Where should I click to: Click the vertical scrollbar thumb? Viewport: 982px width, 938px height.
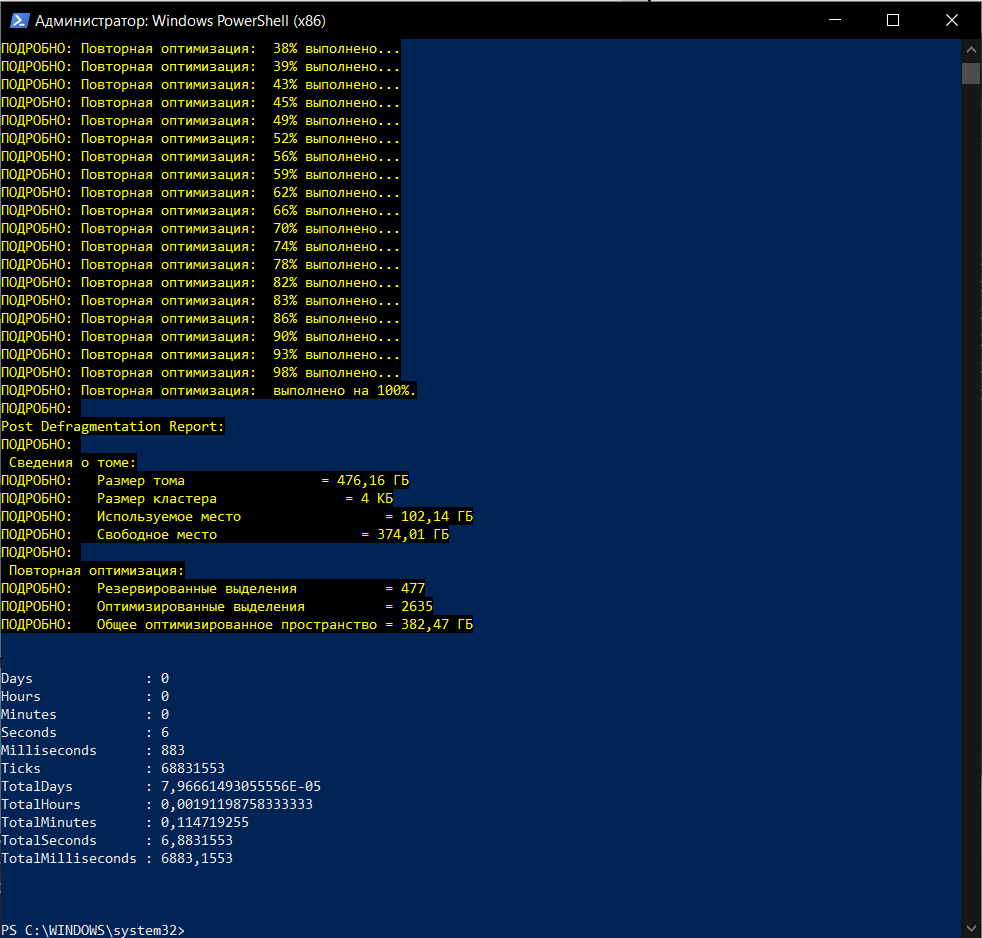[971, 73]
